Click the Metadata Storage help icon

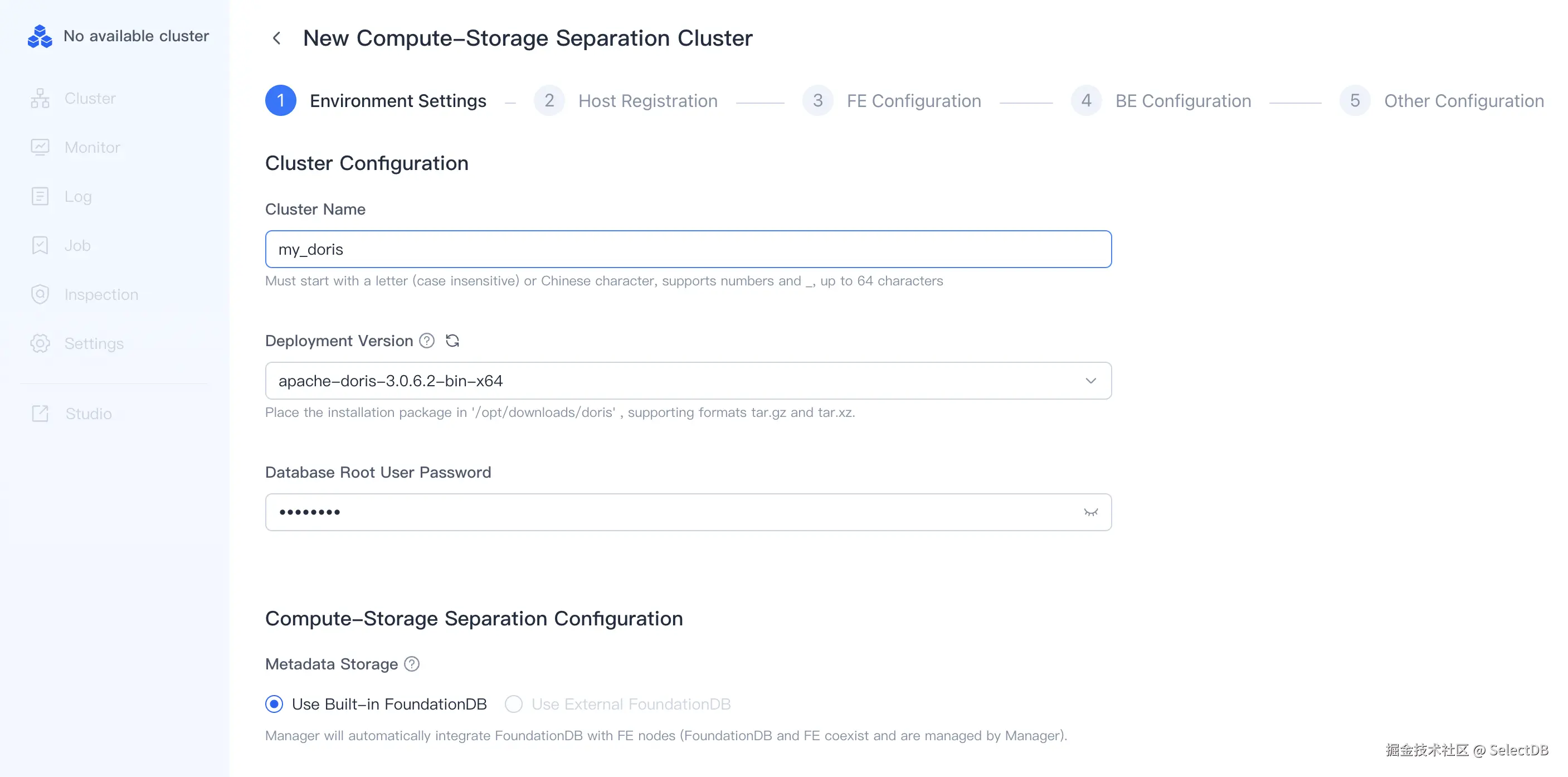412,664
